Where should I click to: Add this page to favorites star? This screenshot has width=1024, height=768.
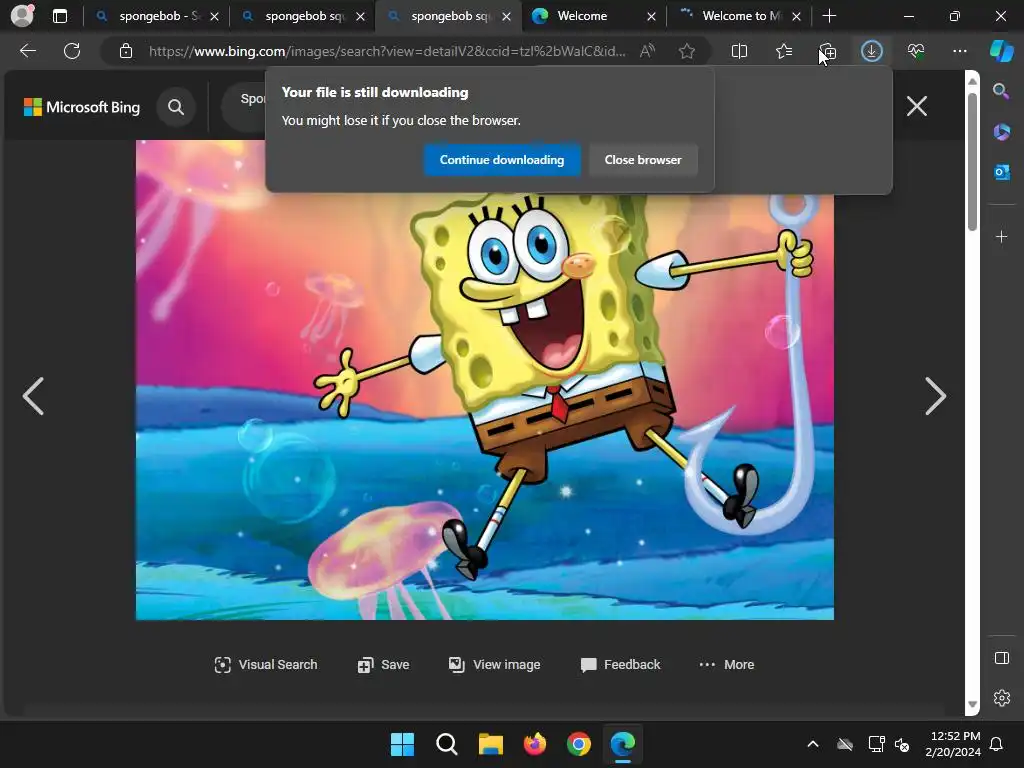[686, 51]
